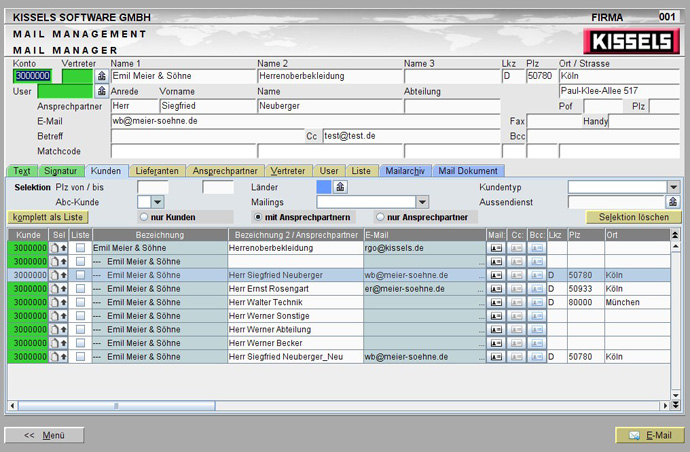This screenshot has height=452, width=690.
Task: Click the Bcc icon in the rgo@kissels.de row
Action: point(537,248)
